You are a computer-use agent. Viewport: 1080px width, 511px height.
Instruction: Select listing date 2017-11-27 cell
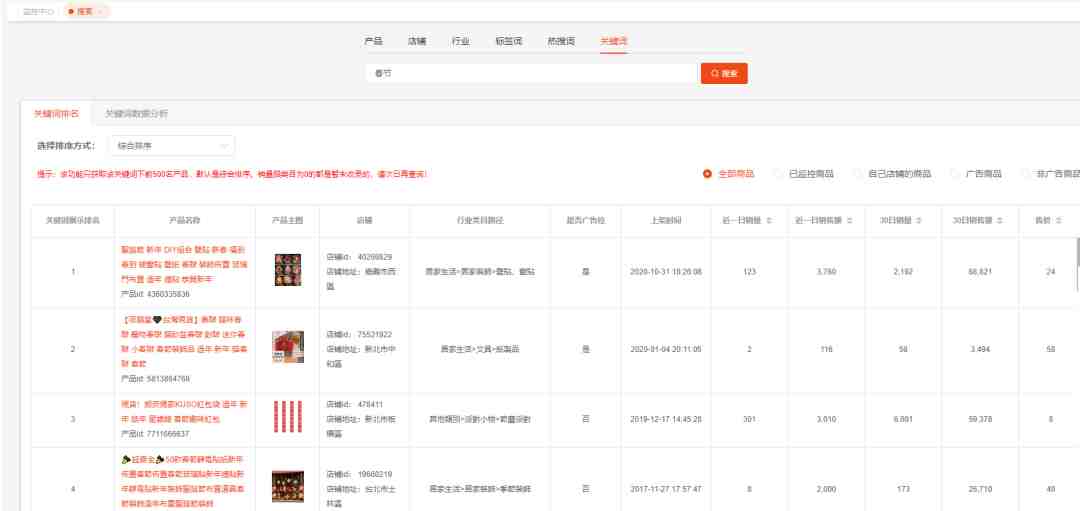tap(665, 489)
